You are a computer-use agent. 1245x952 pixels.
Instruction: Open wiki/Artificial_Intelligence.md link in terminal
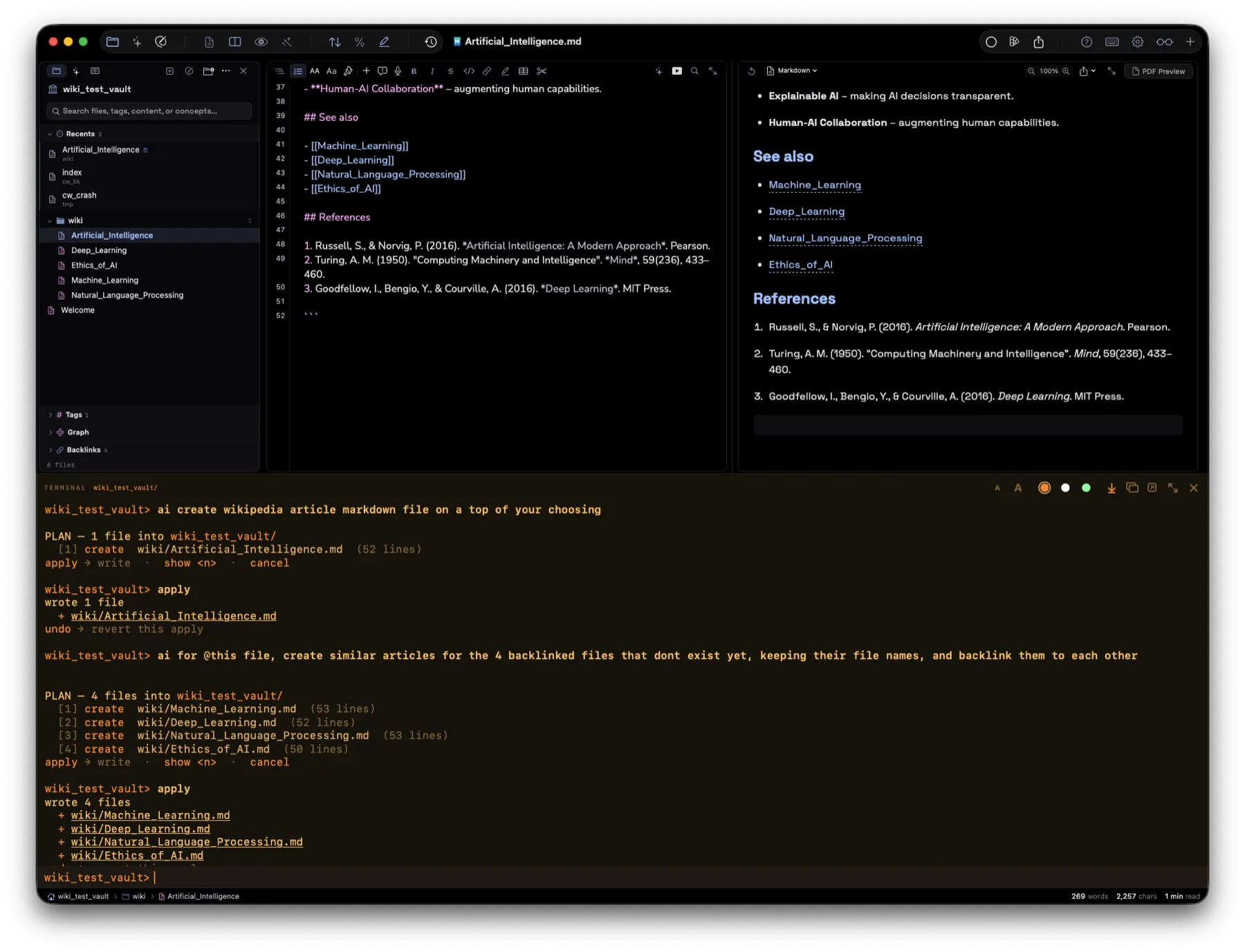tap(174, 616)
